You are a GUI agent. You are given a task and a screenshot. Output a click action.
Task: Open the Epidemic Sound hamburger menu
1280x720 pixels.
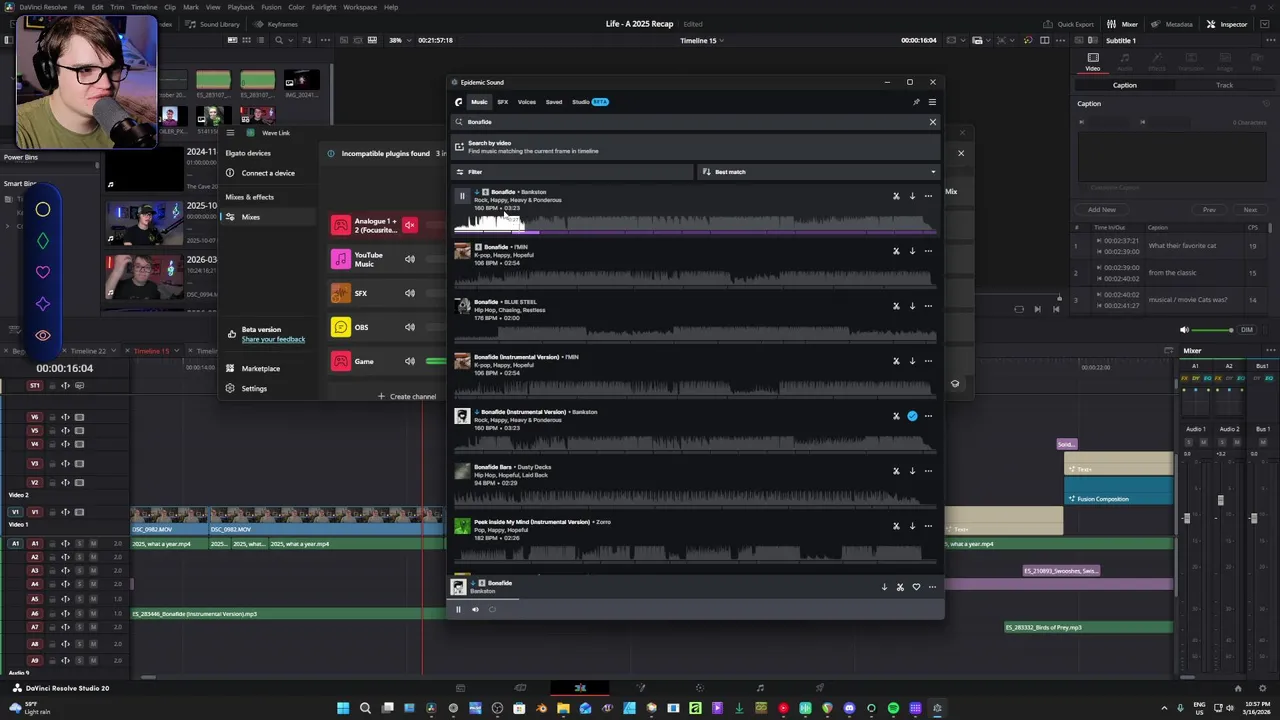pos(932,102)
